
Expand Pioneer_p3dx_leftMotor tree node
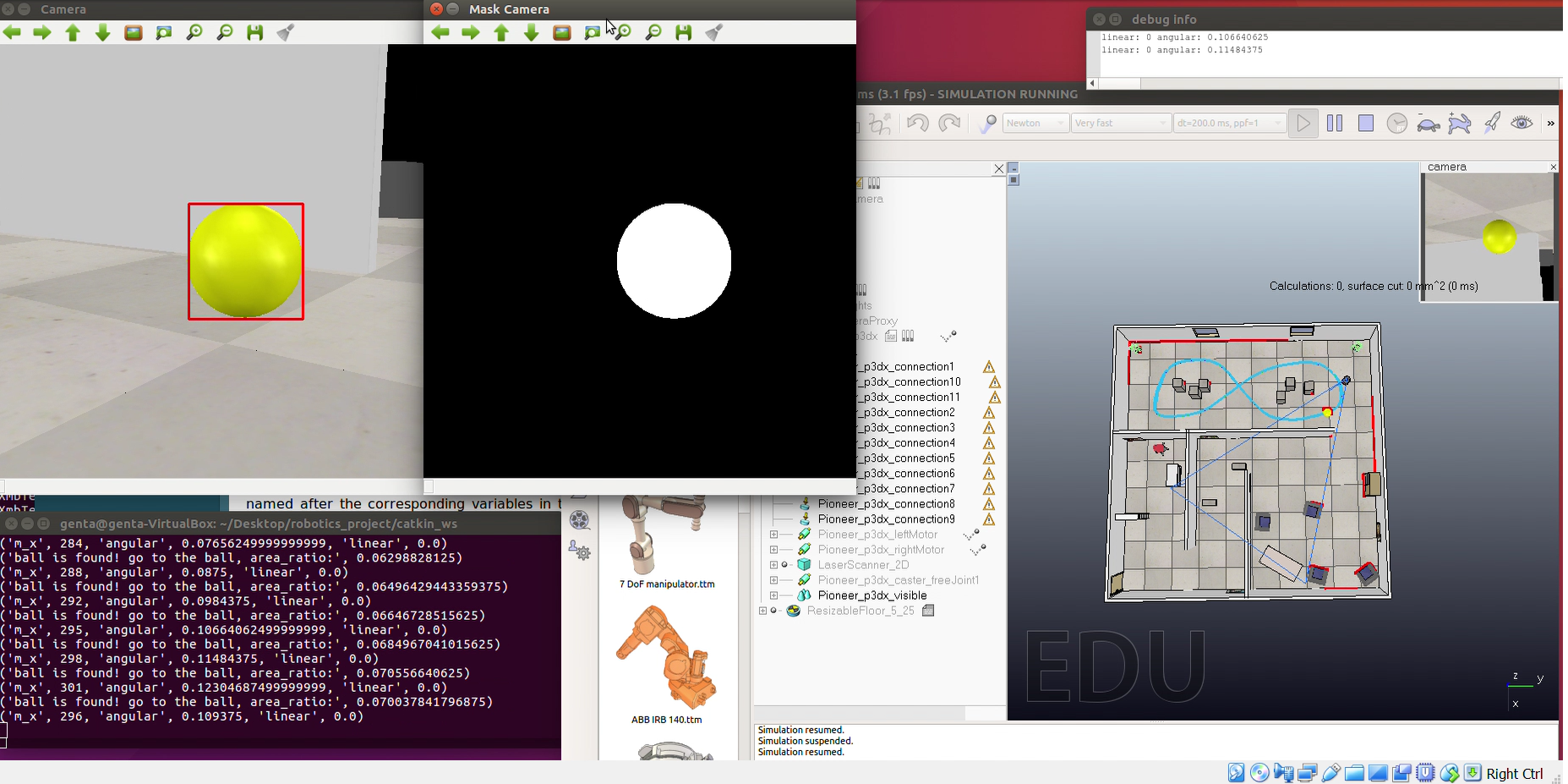pos(773,535)
